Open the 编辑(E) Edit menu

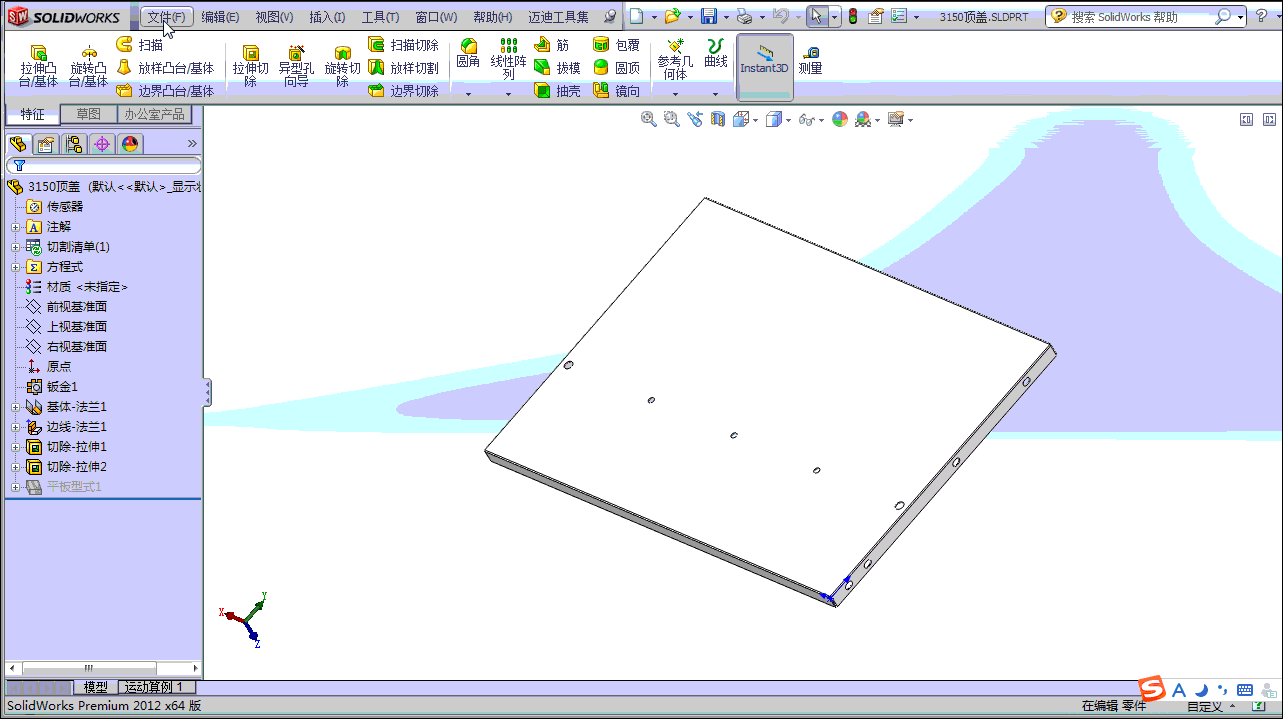[220, 17]
